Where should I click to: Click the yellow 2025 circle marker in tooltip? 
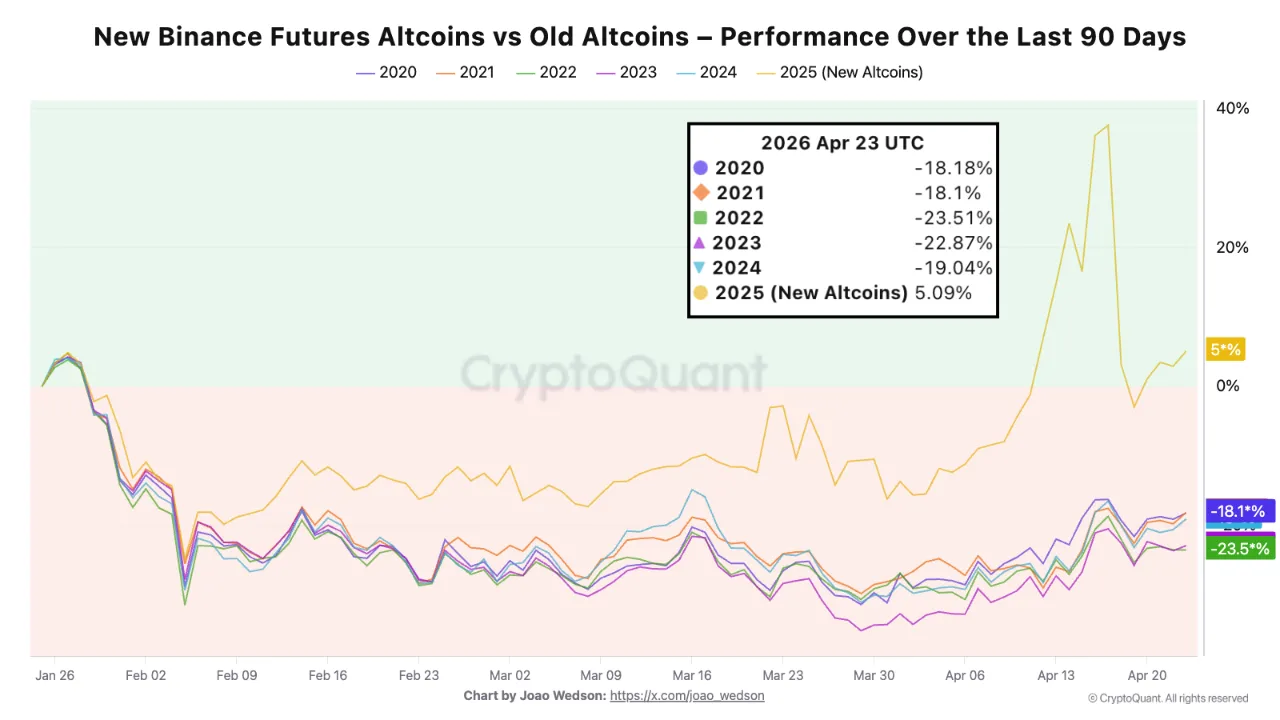click(700, 293)
